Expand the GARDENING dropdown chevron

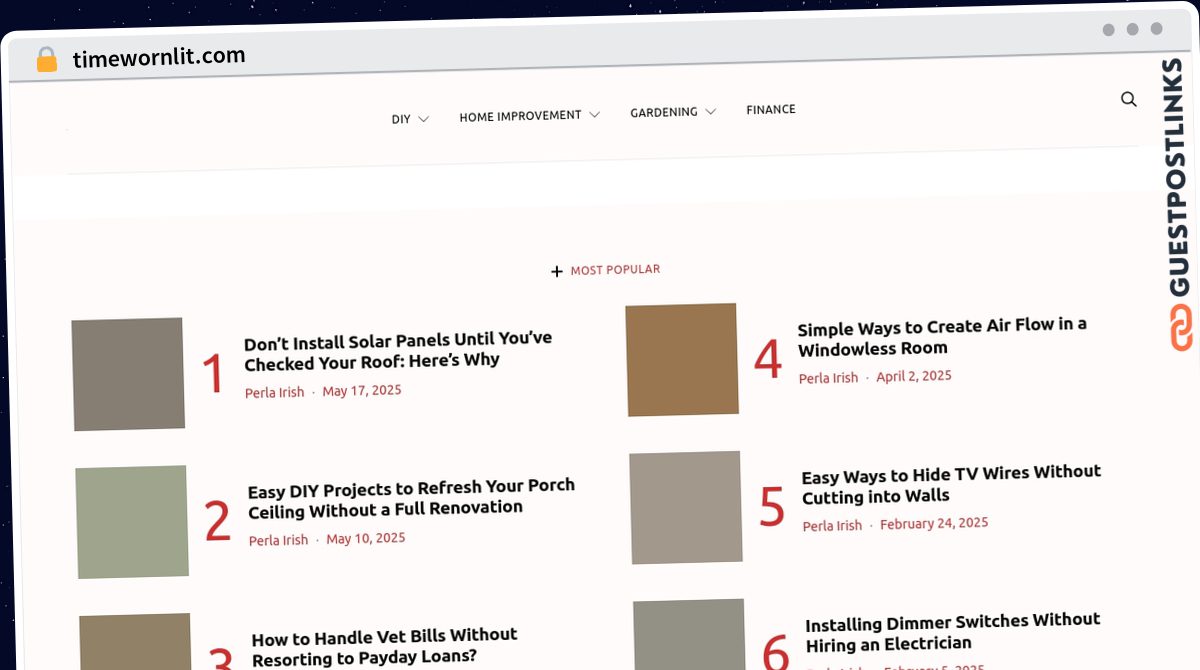pos(711,111)
